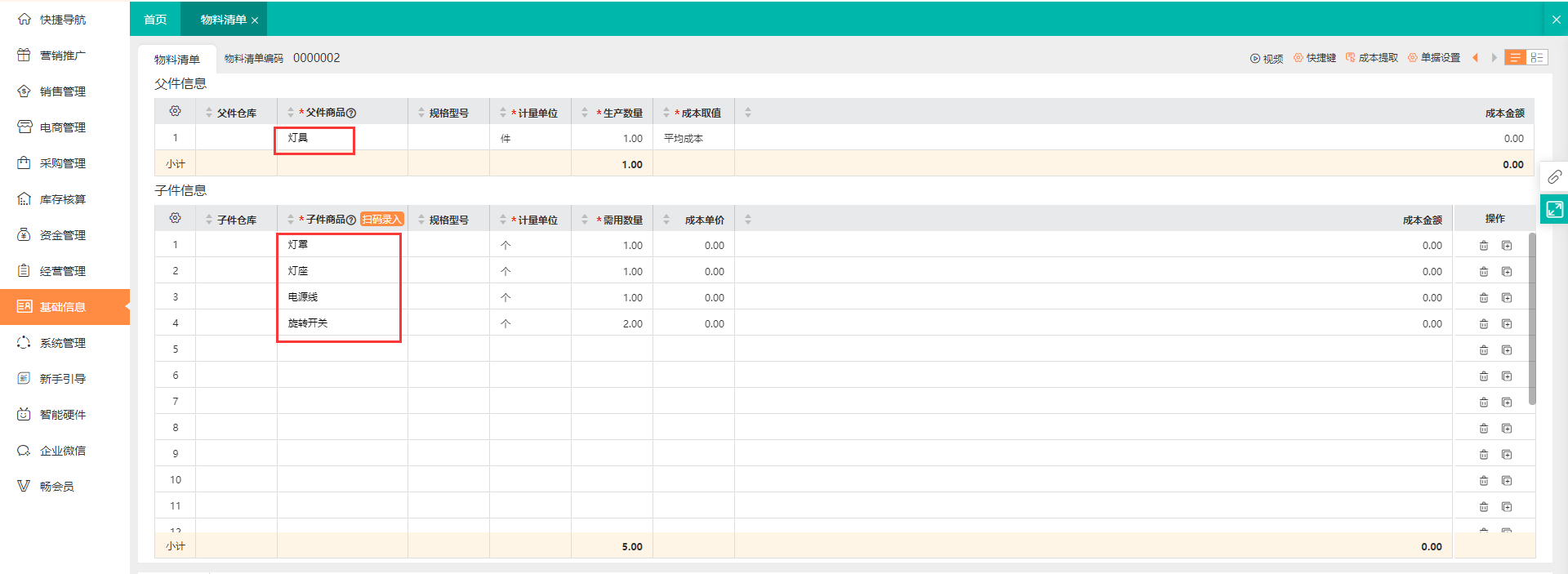This screenshot has width=1568, height=574.
Task: Open the 父件信息 table column settings gear
Action: pos(175,111)
